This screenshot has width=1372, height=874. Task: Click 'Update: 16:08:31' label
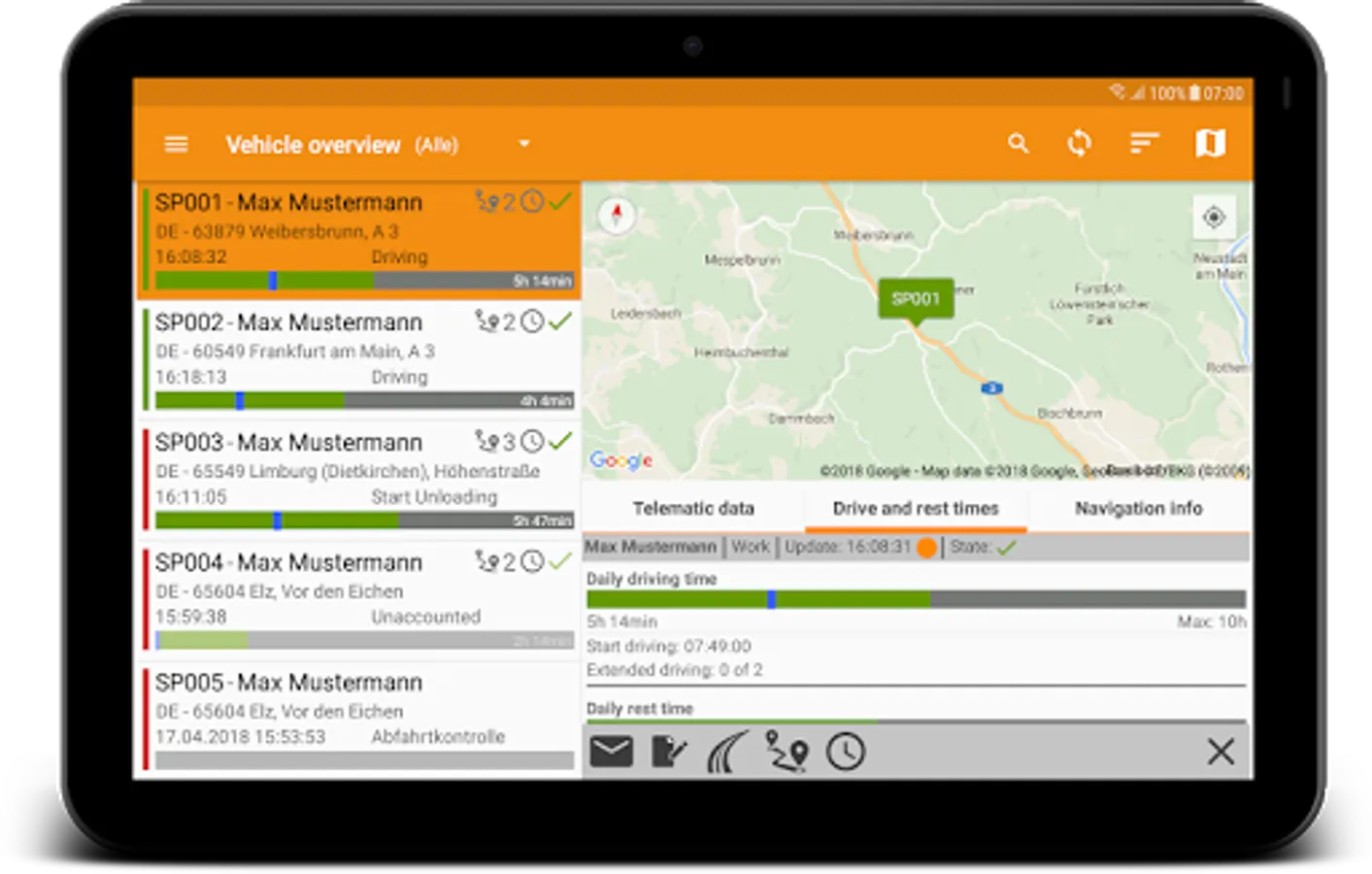[x=848, y=547]
